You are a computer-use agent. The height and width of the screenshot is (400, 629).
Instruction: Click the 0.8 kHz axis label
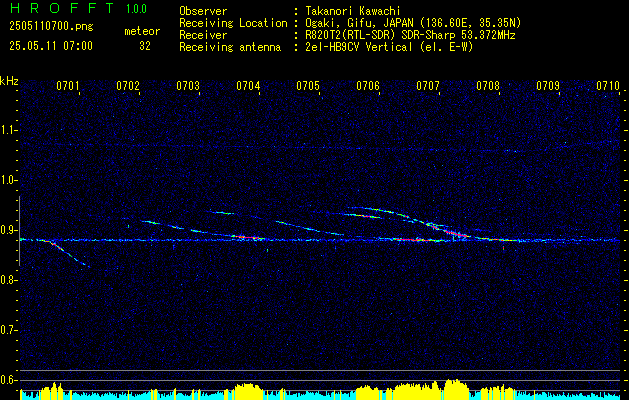pyautogui.click(x=8, y=280)
